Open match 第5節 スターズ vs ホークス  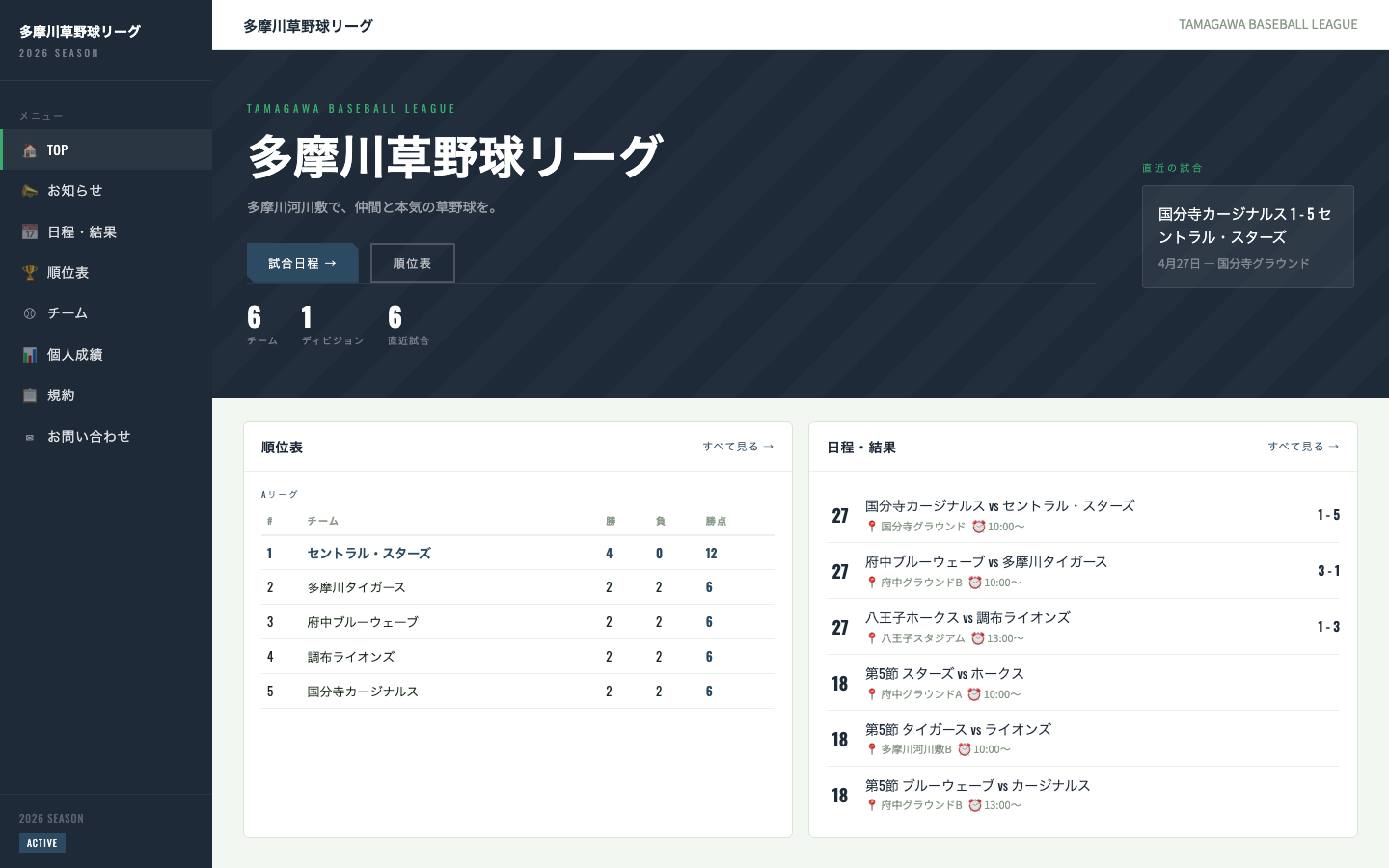coord(1083,683)
